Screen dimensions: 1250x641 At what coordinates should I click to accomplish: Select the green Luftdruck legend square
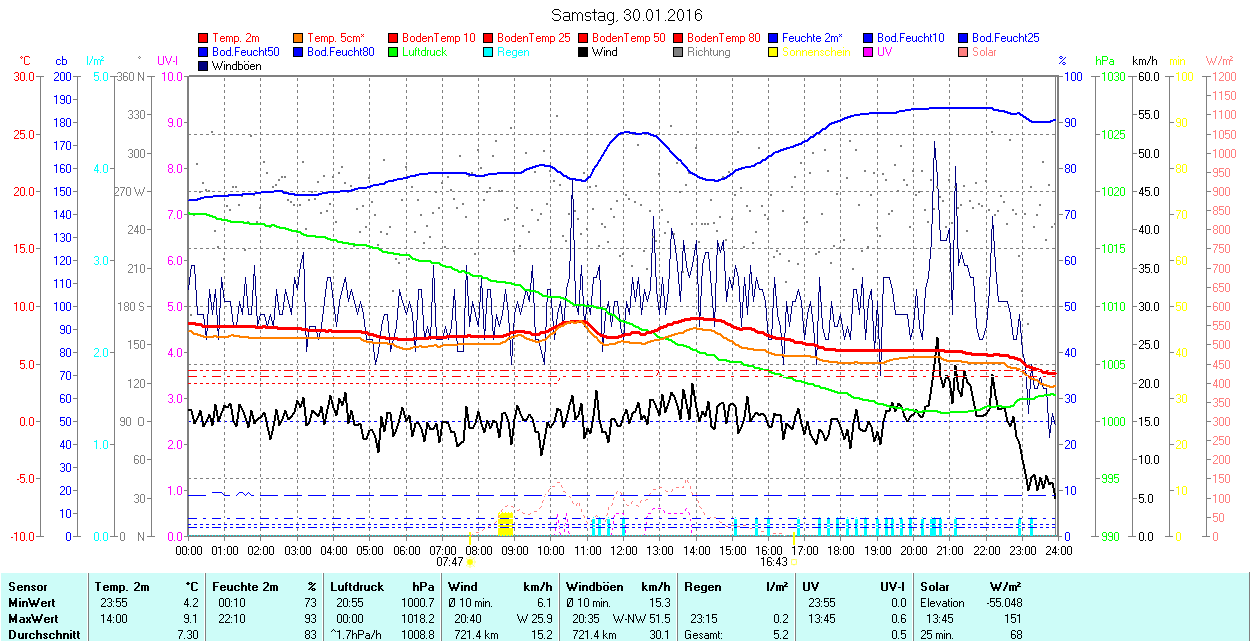point(393,52)
